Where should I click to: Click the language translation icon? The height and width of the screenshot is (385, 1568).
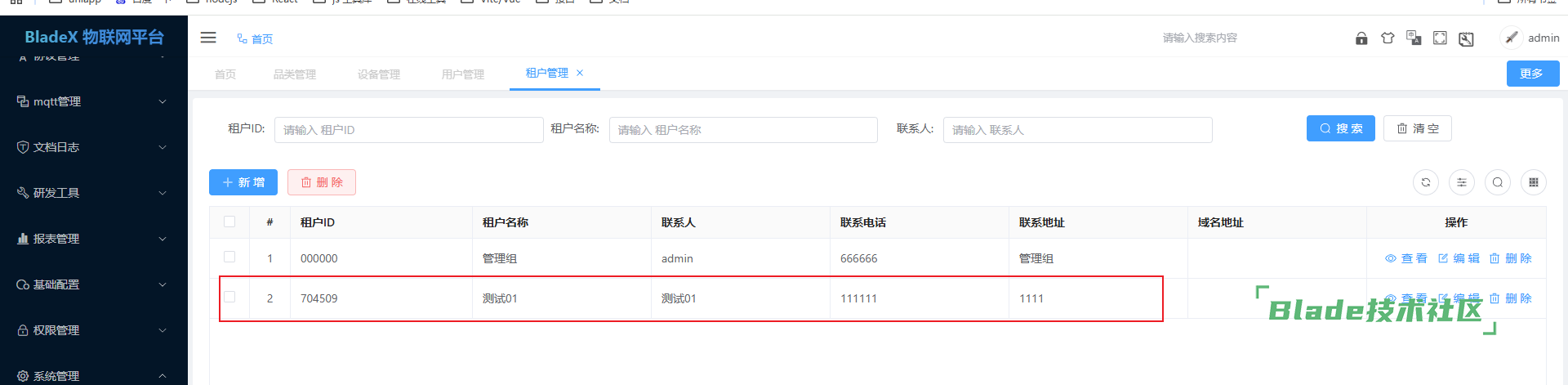(1414, 38)
